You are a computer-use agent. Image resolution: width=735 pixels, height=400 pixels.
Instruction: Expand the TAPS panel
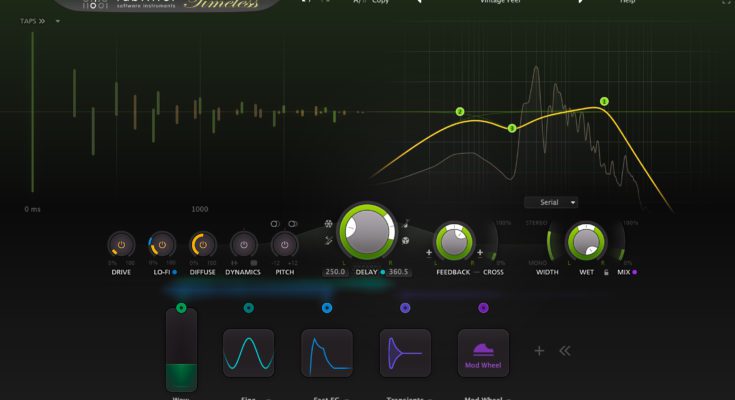[32, 20]
